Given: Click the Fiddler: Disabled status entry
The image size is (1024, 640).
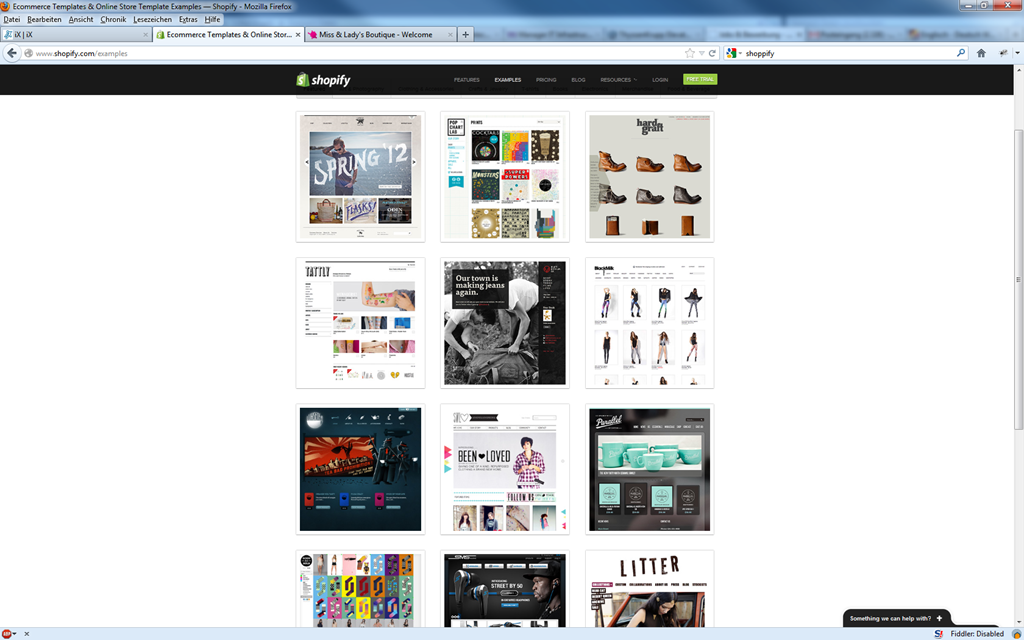Looking at the screenshot, I should coord(977,633).
